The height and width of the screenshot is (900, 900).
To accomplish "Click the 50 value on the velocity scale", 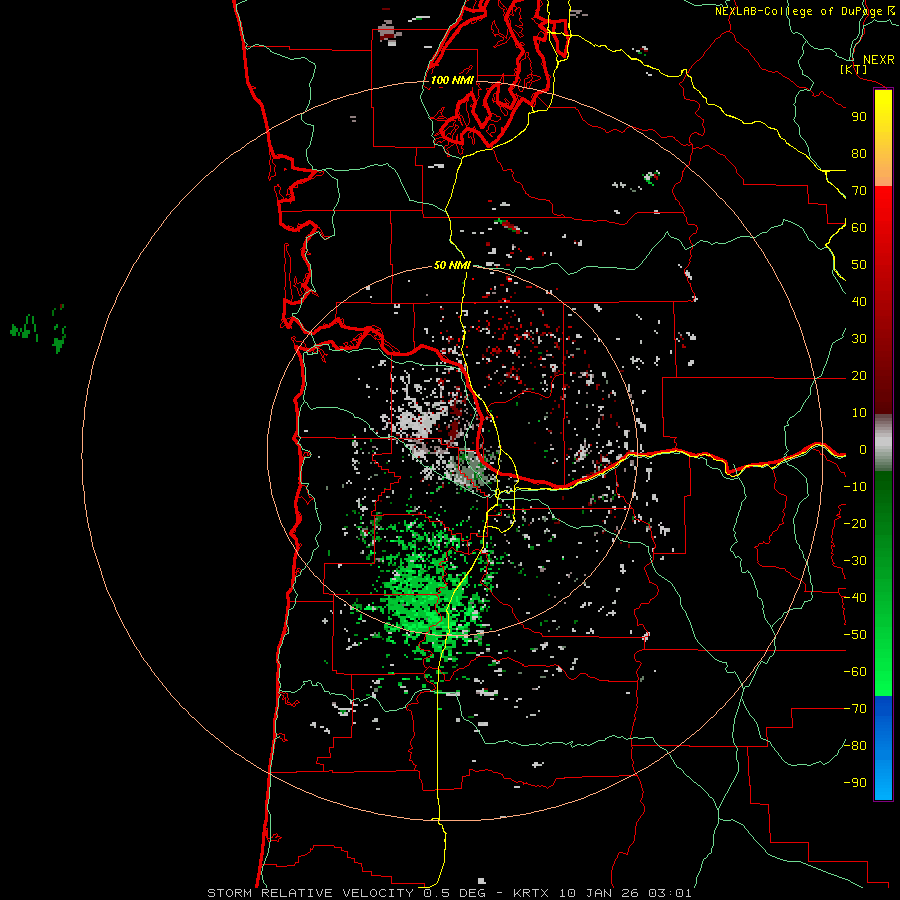I will (x=859, y=265).
